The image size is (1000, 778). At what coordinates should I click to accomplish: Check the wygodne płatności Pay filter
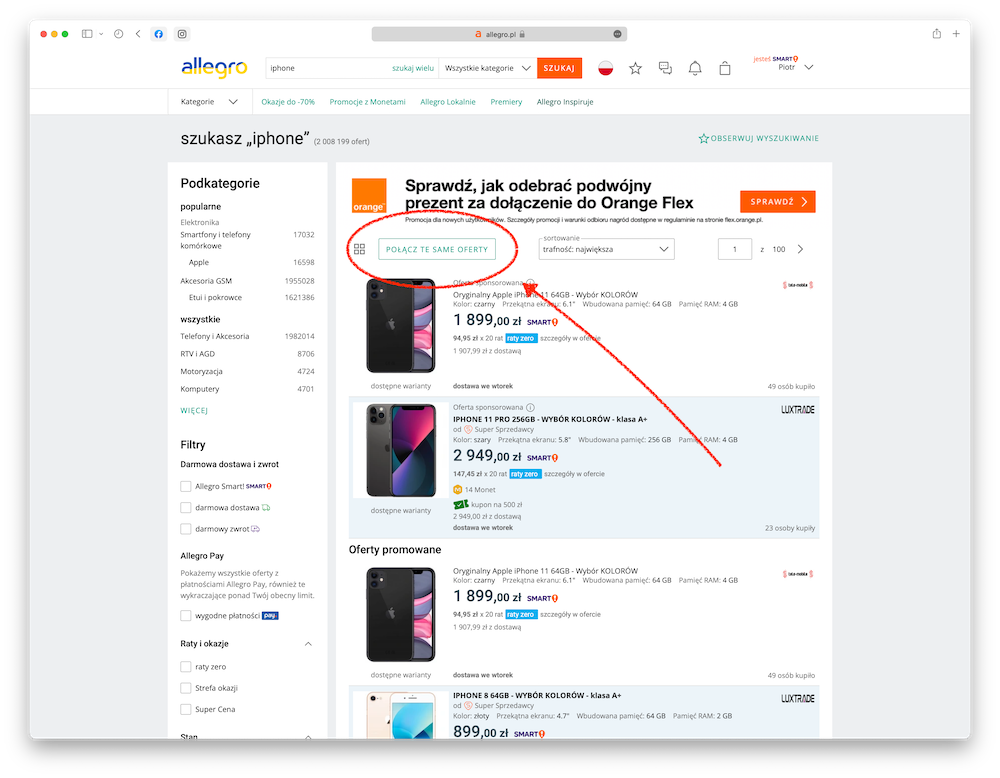tap(186, 615)
